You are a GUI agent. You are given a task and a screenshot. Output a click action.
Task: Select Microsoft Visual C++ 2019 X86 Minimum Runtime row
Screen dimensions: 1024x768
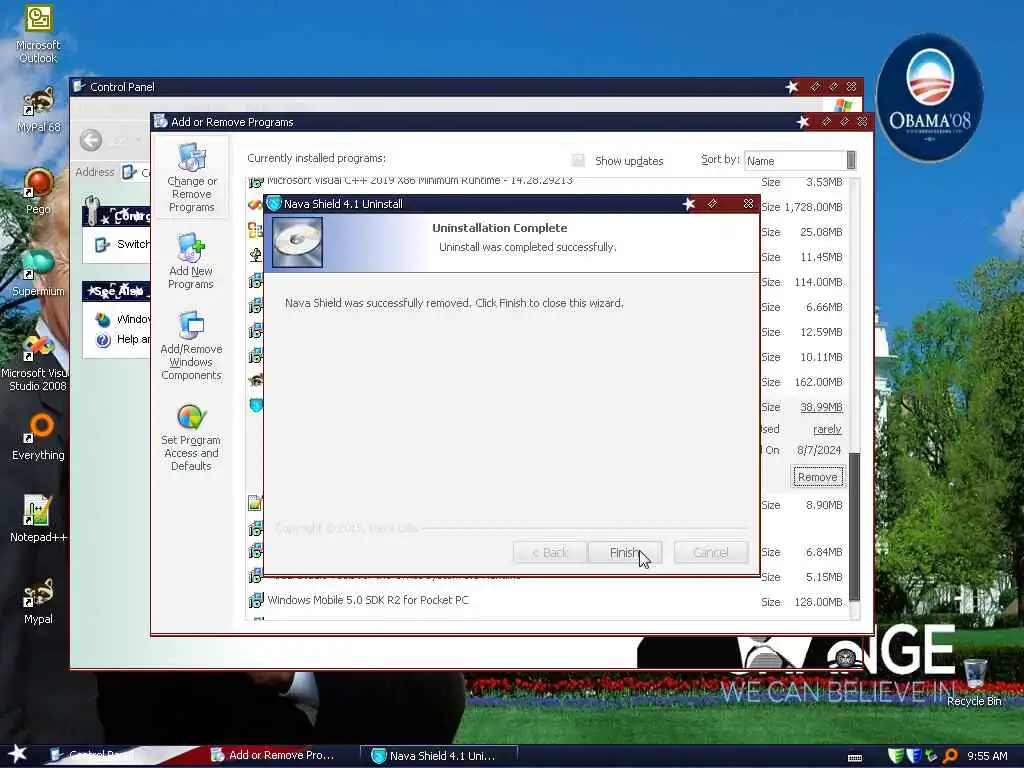point(419,181)
